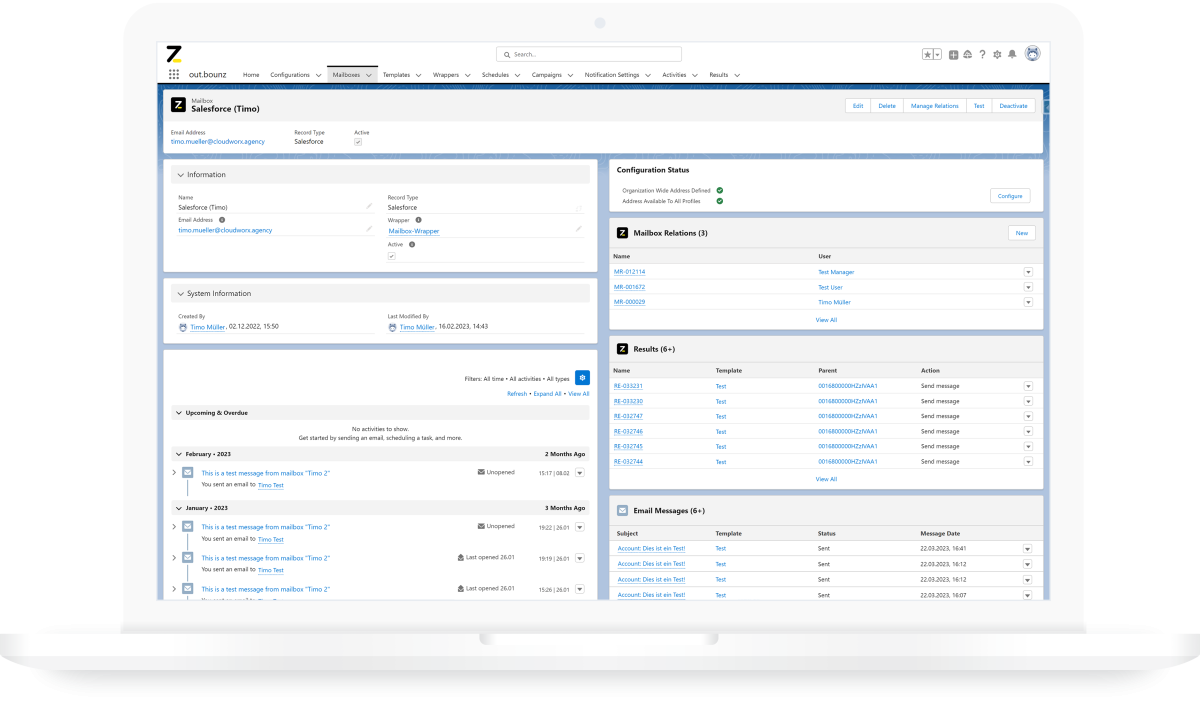Toggle the Active checkbox in Information section

(x=392, y=256)
